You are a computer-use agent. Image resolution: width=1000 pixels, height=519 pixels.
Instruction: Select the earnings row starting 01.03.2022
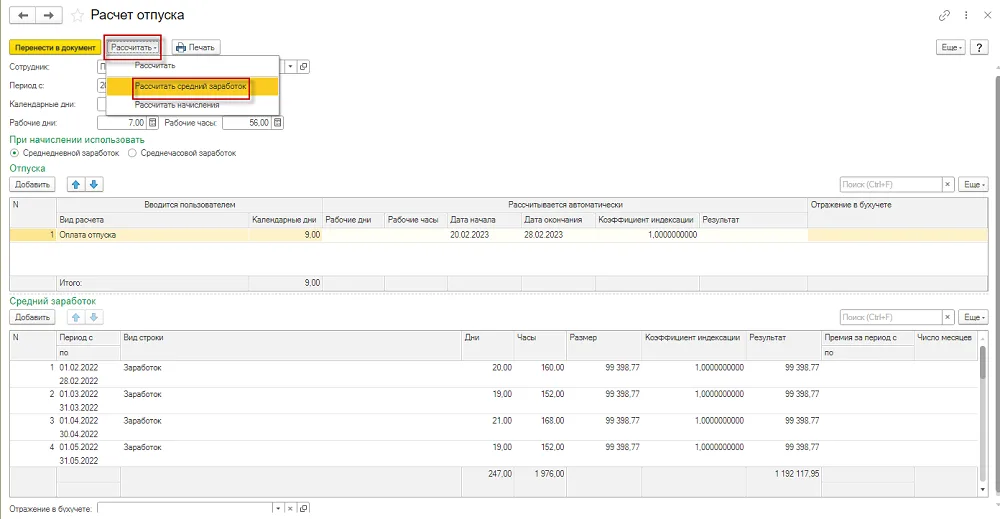pyautogui.click(x=494, y=400)
